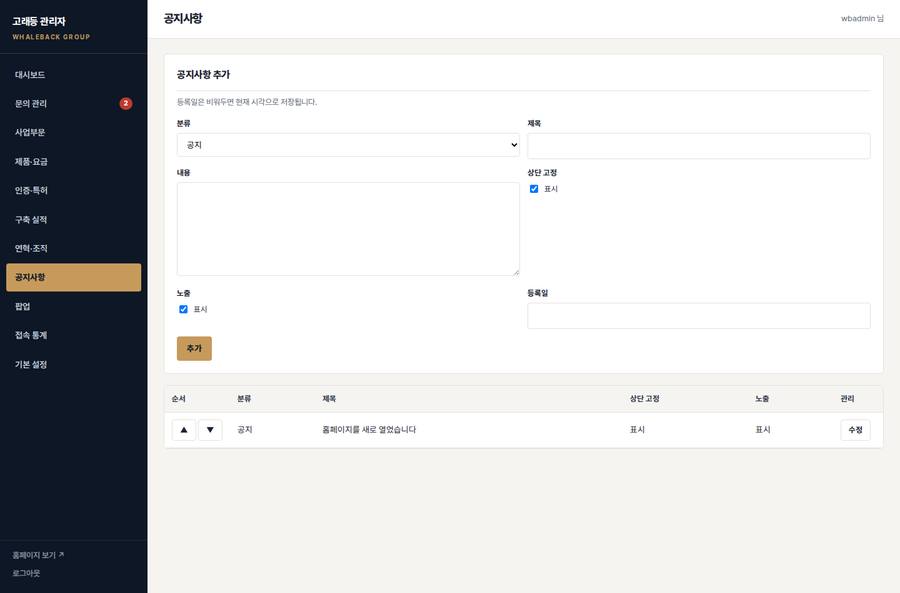Click the 추가 button to add notice

tap(194, 348)
